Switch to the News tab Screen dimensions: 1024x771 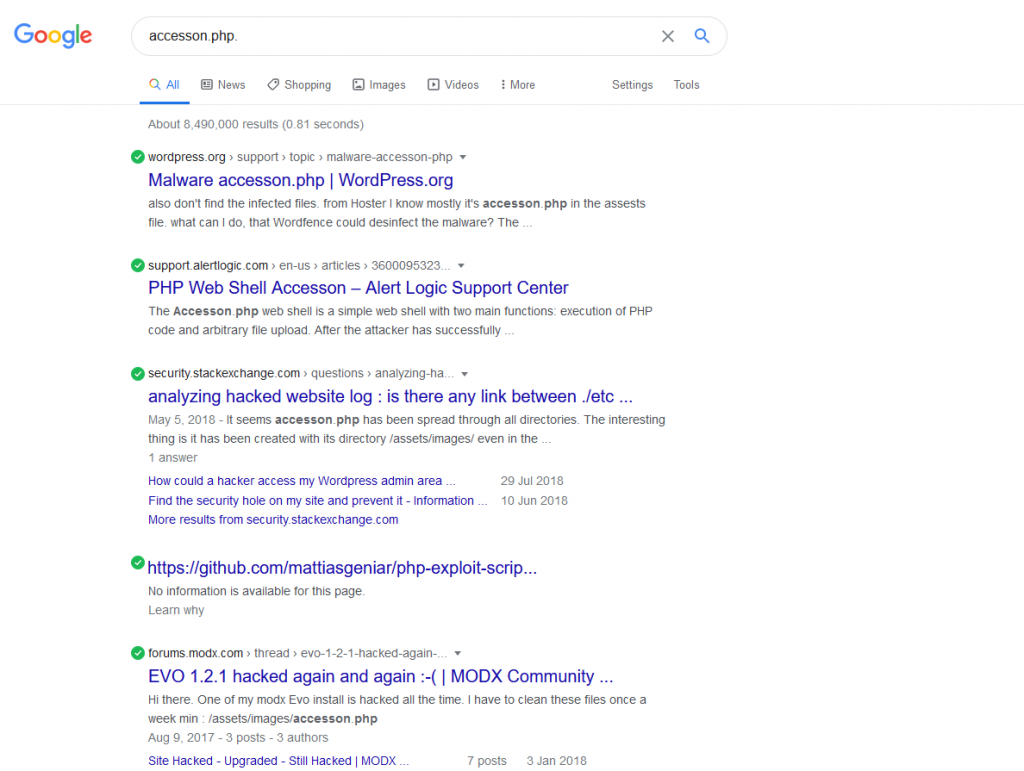tap(223, 85)
